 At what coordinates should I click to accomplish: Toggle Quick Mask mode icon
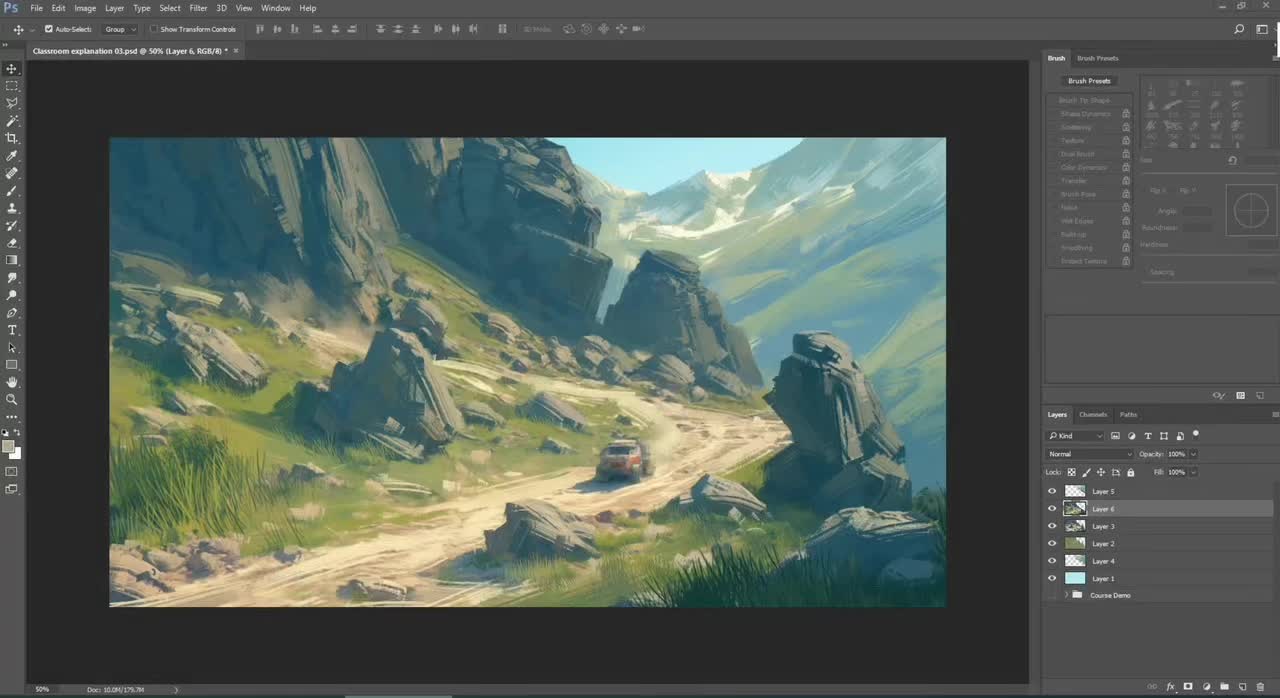pos(12,471)
